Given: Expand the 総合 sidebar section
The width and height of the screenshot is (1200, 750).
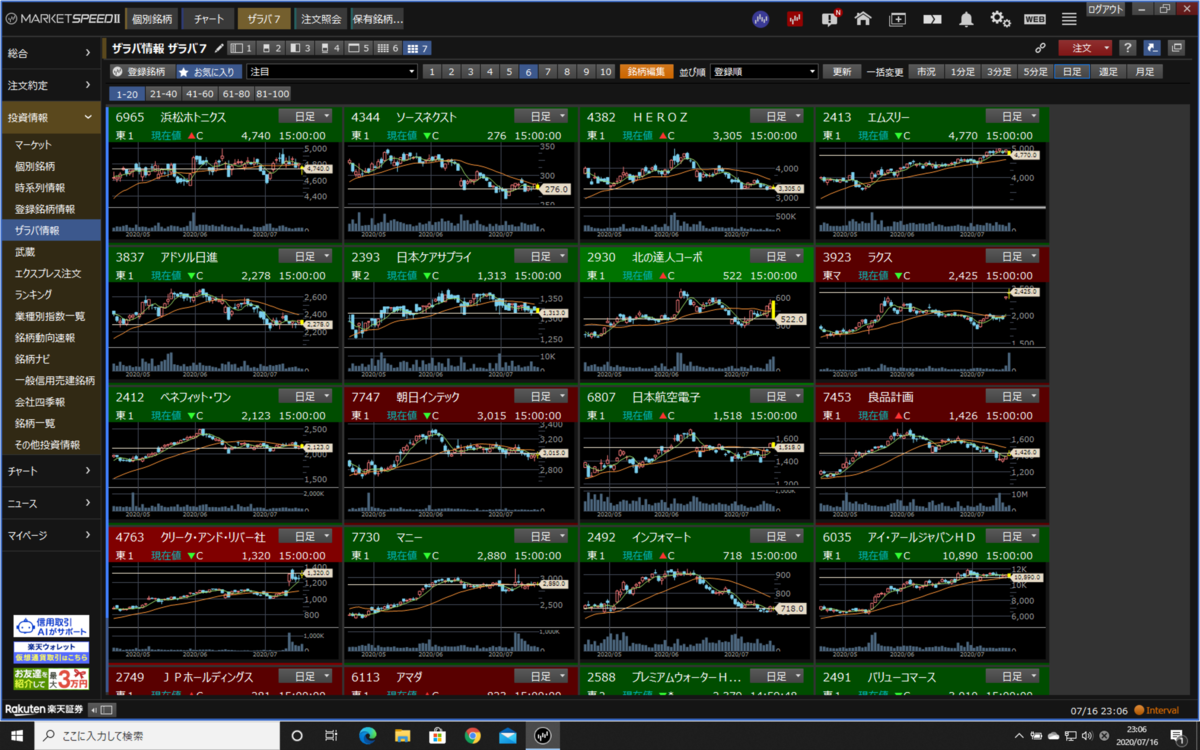Looking at the screenshot, I should click(x=51, y=53).
